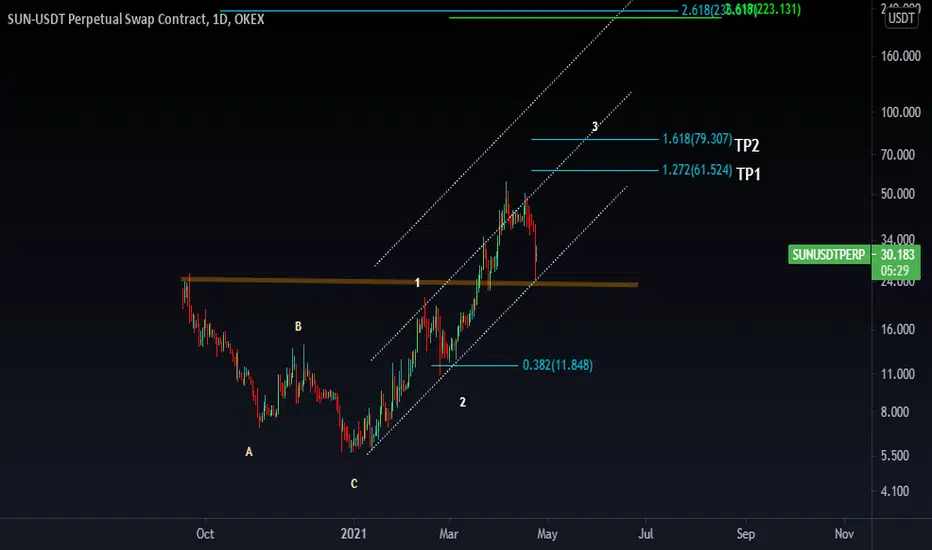932x550 pixels.
Task: Click the 0.382(11.848) retracement label
Action: 558,365
